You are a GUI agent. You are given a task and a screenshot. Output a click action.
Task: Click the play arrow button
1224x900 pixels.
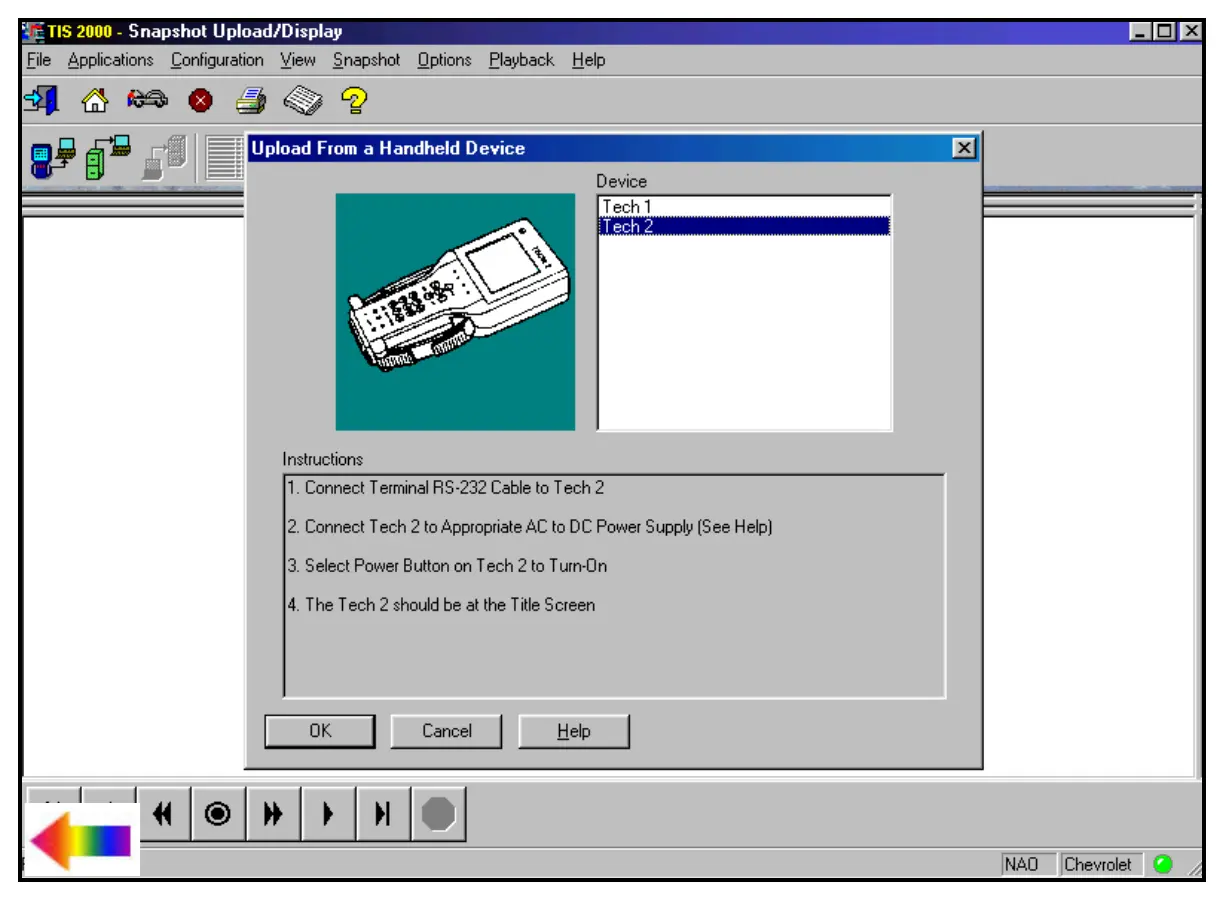click(x=327, y=815)
